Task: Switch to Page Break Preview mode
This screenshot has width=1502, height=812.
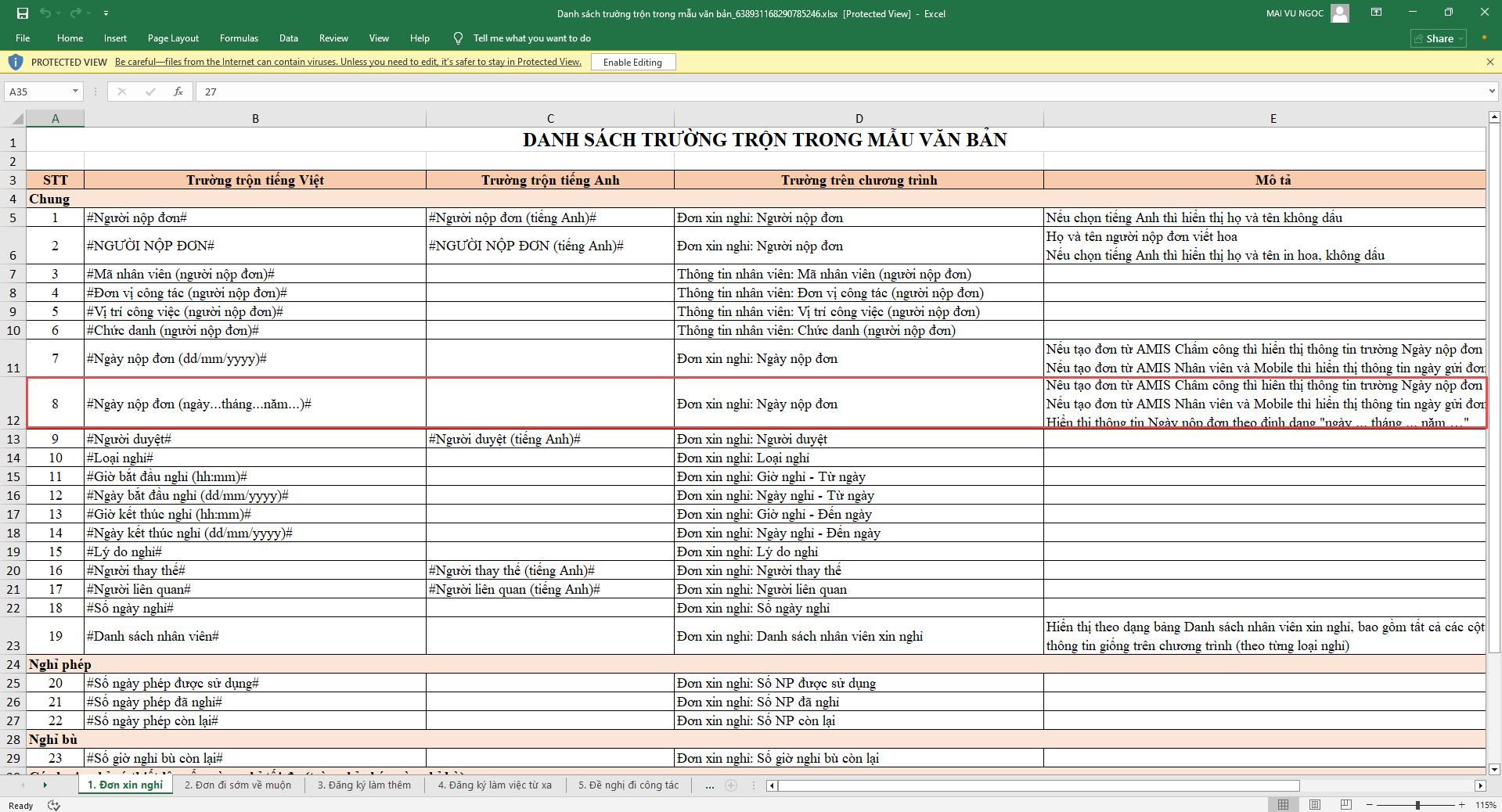Action: click(1346, 805)
